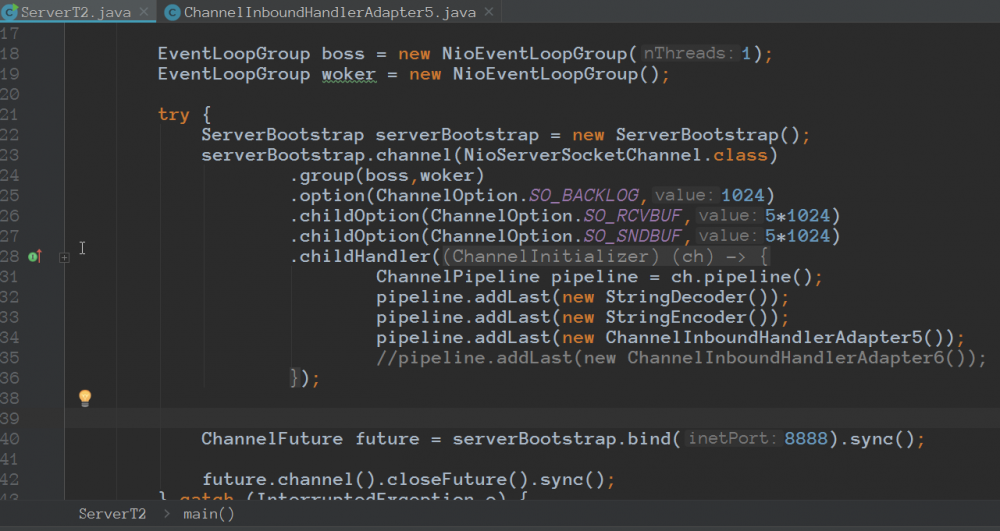Click the line number 40 in gutter
Viewport: 1000px width, 531px height.
(10, 439)
